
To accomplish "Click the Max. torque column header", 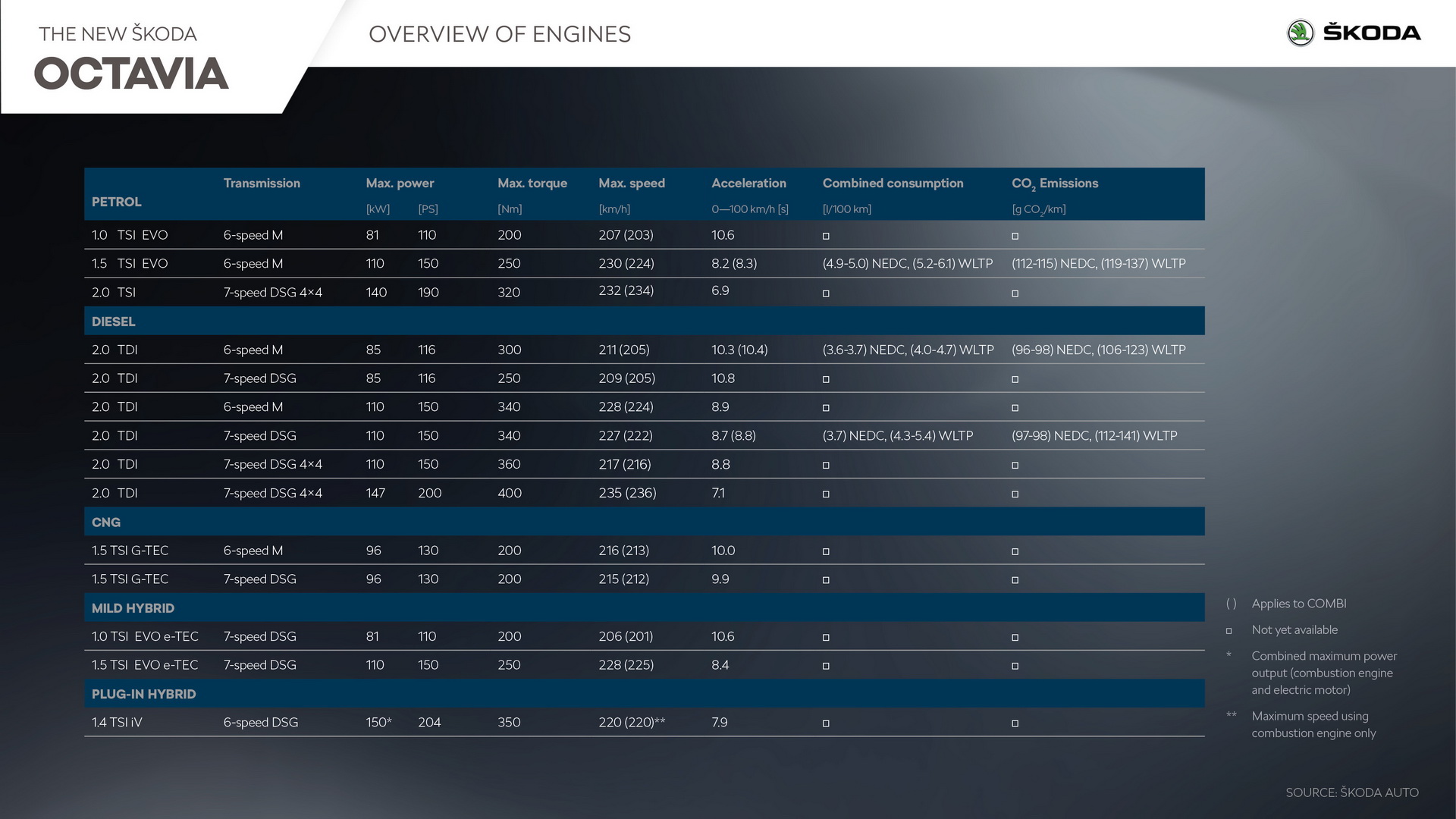I will (x=532, y=183).
